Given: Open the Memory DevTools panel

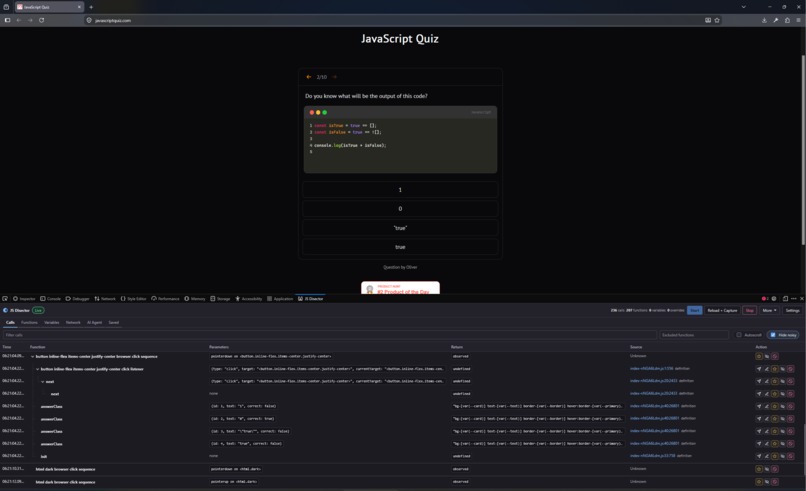Looking at the screenshot, I should pyautogui.click(x=195, y=299).
